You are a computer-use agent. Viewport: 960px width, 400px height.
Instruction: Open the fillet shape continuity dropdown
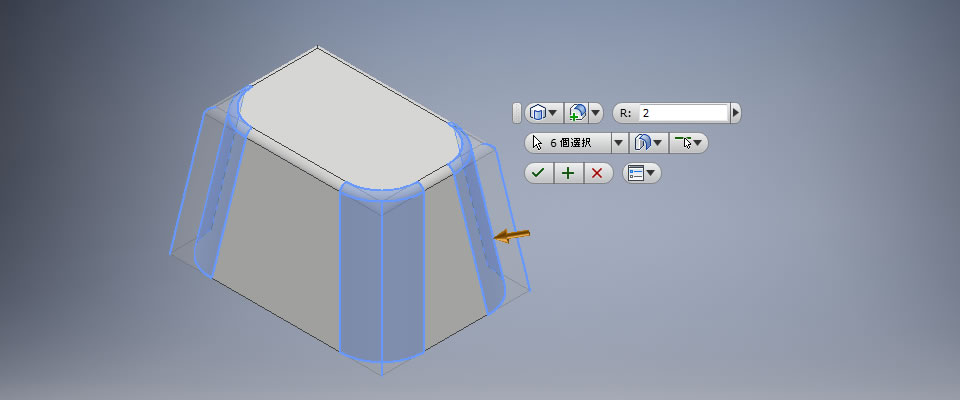pyautogui.click(x=648, y=143)
